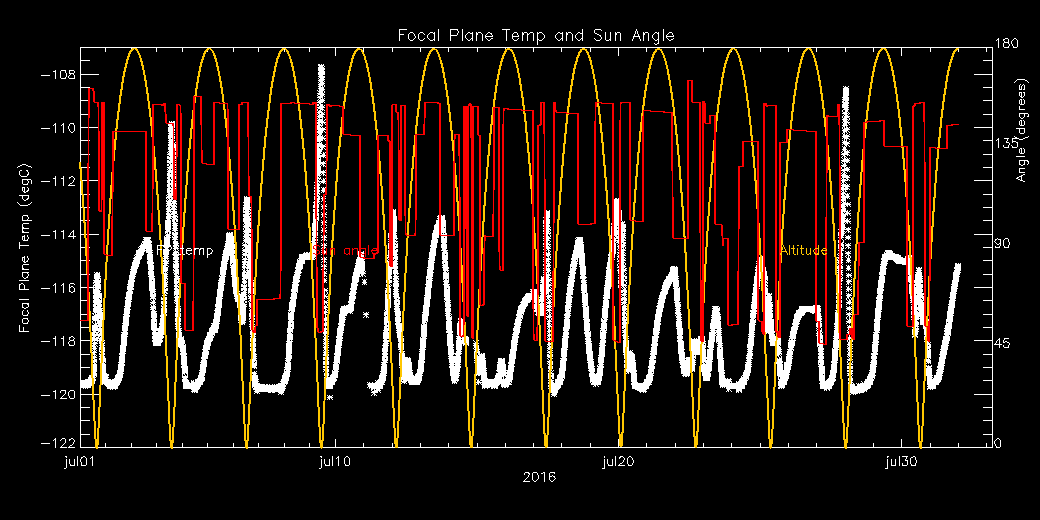Viewport: 1040px width, 520px height.
Task: Click the '180' right axis tick value
Action: 1006,43
